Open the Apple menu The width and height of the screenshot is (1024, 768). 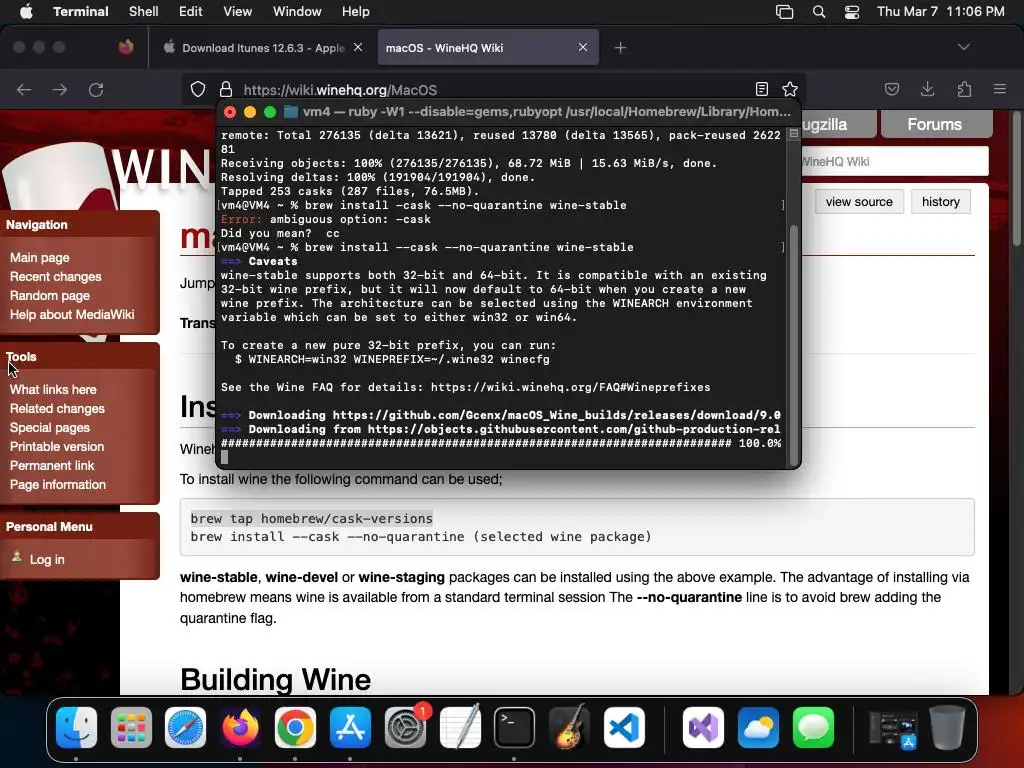(x=26, y=12)
